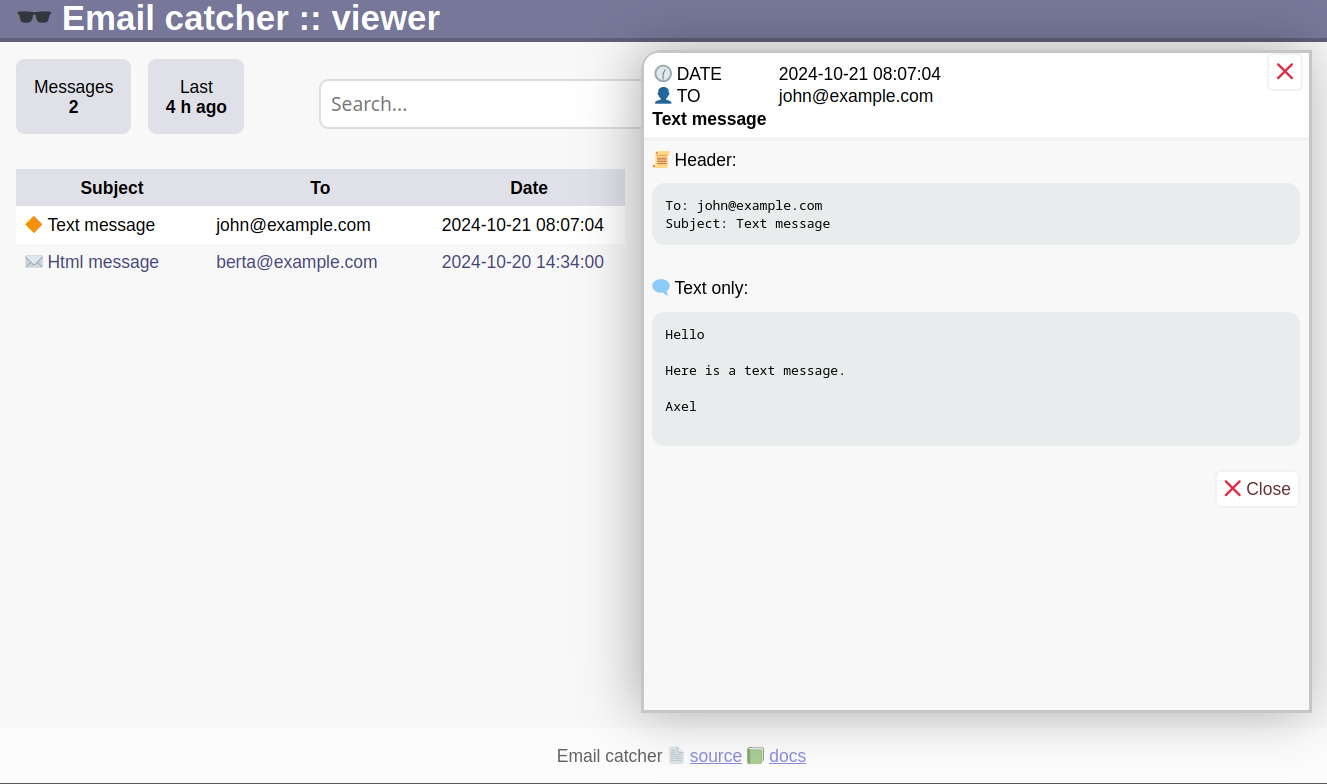This screenshot has height=784, width=1327.
Task: Click the scroll icon next to Header
Action: point(661,159)
